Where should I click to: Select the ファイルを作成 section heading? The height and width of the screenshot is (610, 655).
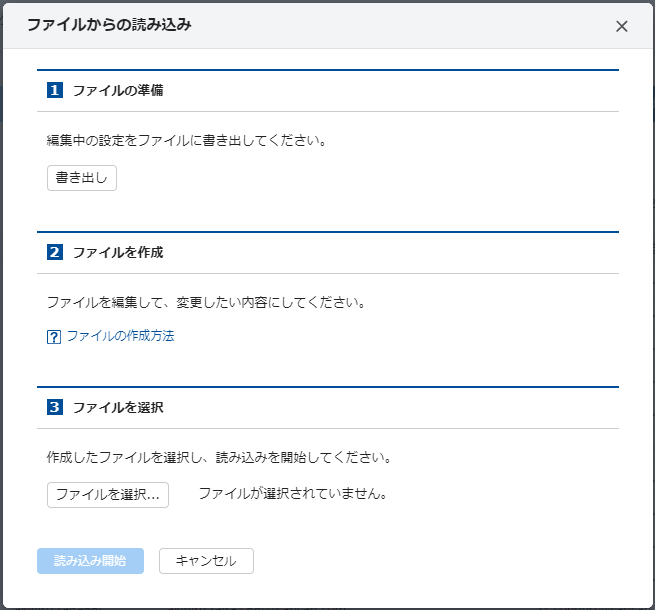coord(118,252)
